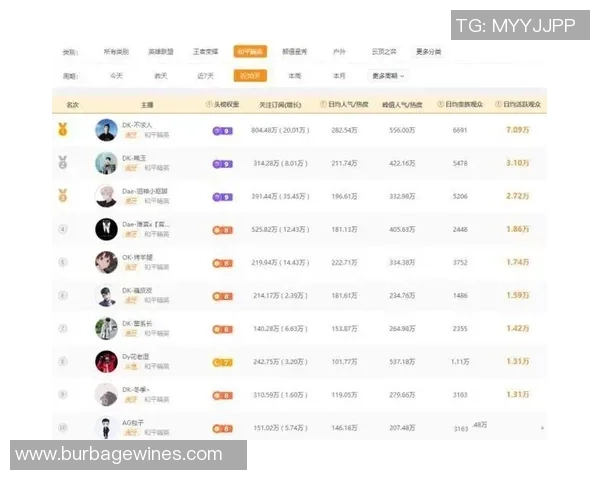Click the orange level 8 badge for DK-烤羊腿
Viewport: 600px width, 480px height.
[x=222, y=263]
